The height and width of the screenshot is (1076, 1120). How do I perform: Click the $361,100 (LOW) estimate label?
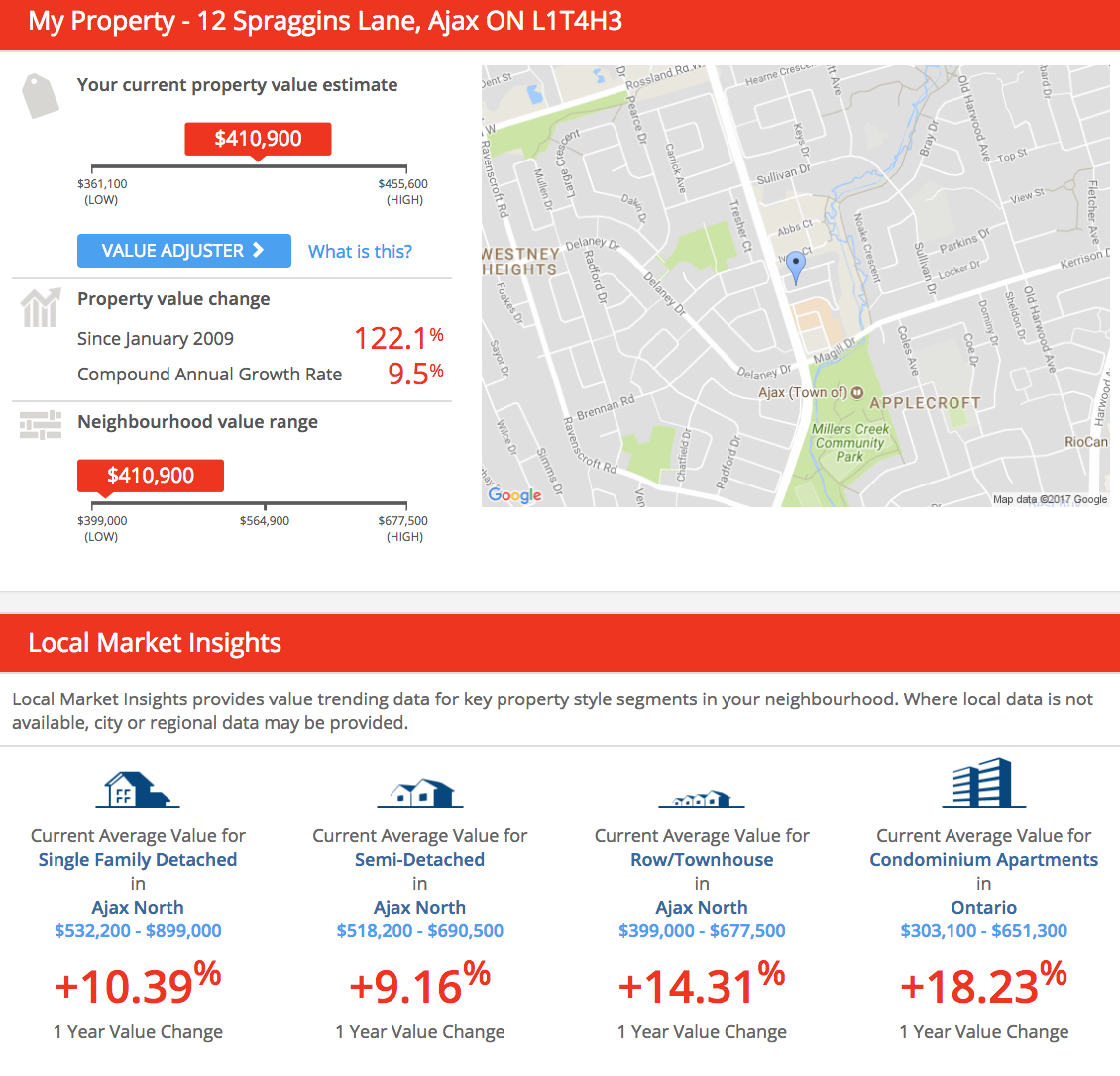(102, 191)
